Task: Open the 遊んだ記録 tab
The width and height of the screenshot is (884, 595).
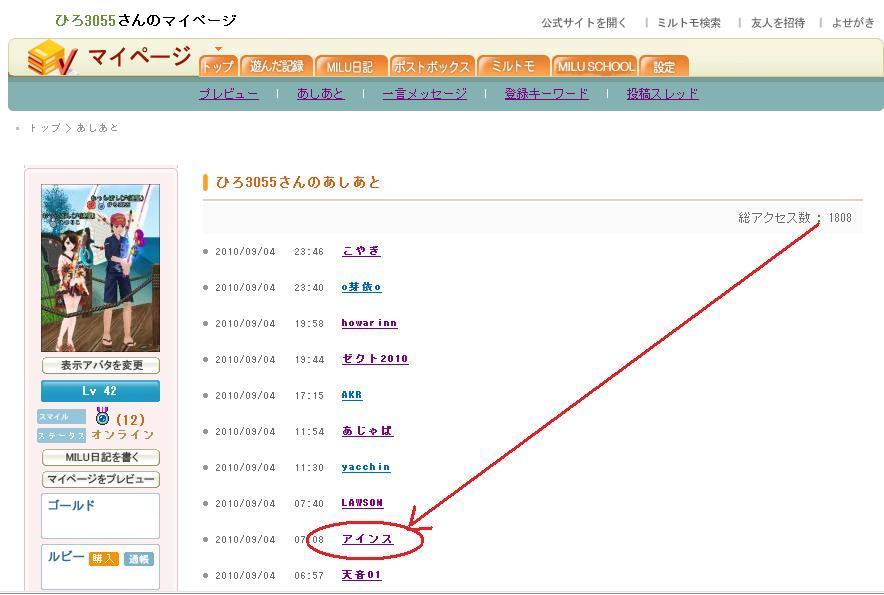Action: point(277,66)
